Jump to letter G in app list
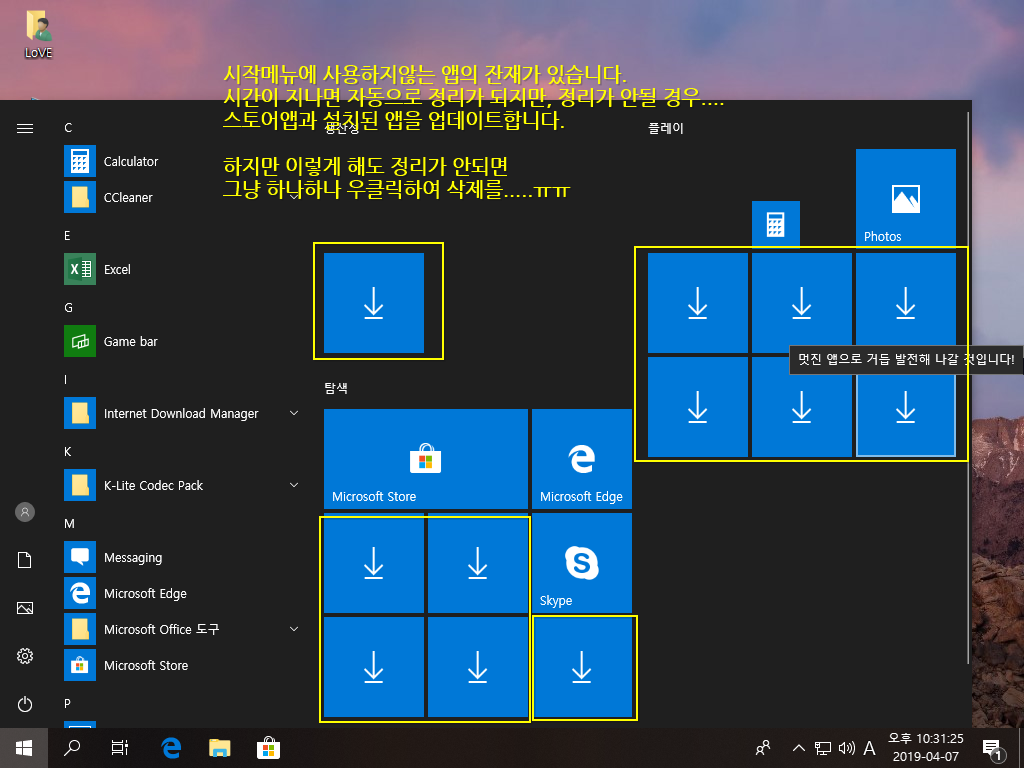The image size is (1024, 768). coord(68,308)
